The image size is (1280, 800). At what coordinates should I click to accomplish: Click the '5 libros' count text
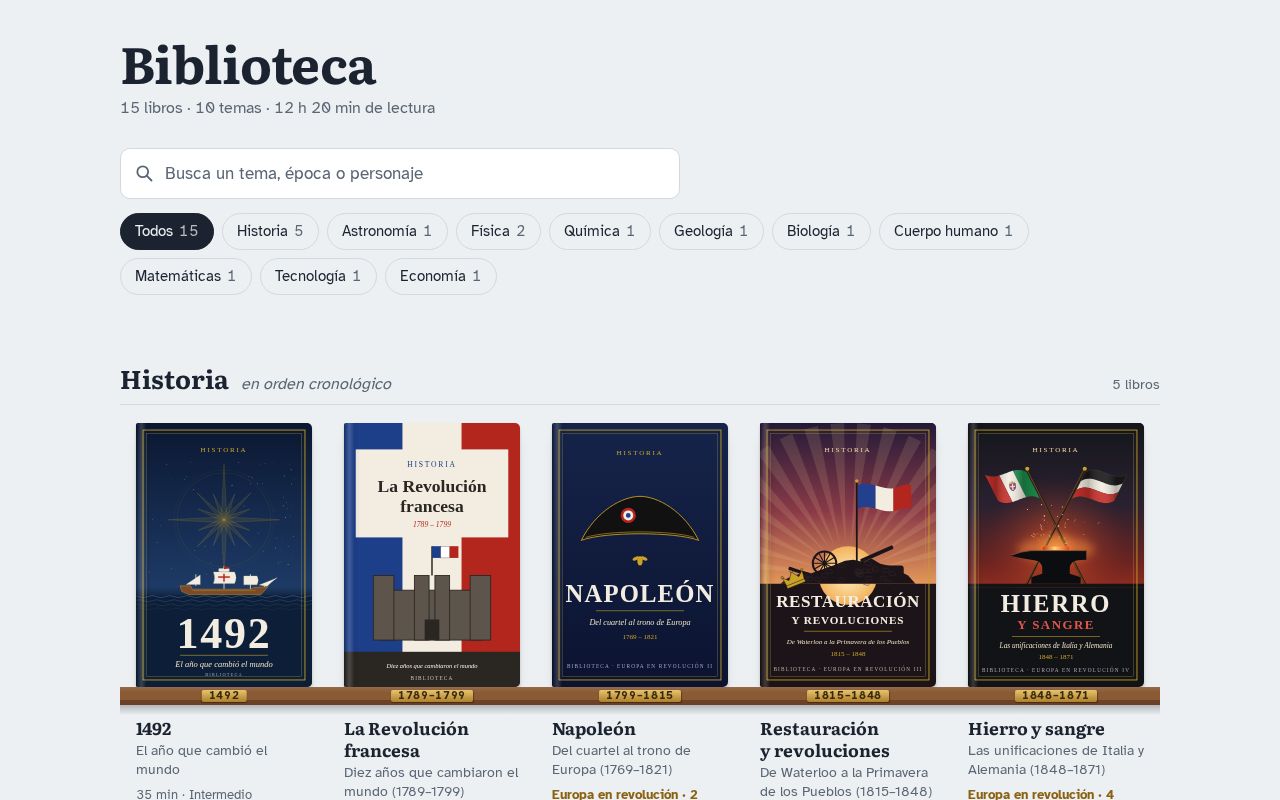tap(1136, 384)
